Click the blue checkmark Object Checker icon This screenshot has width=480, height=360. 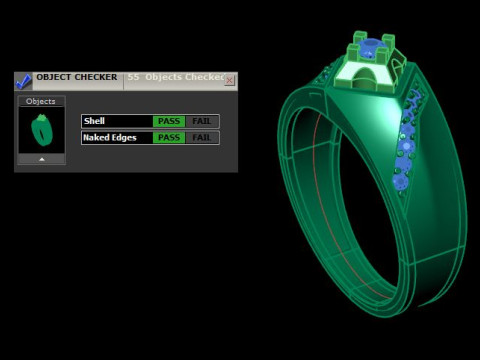coord(24,81)
